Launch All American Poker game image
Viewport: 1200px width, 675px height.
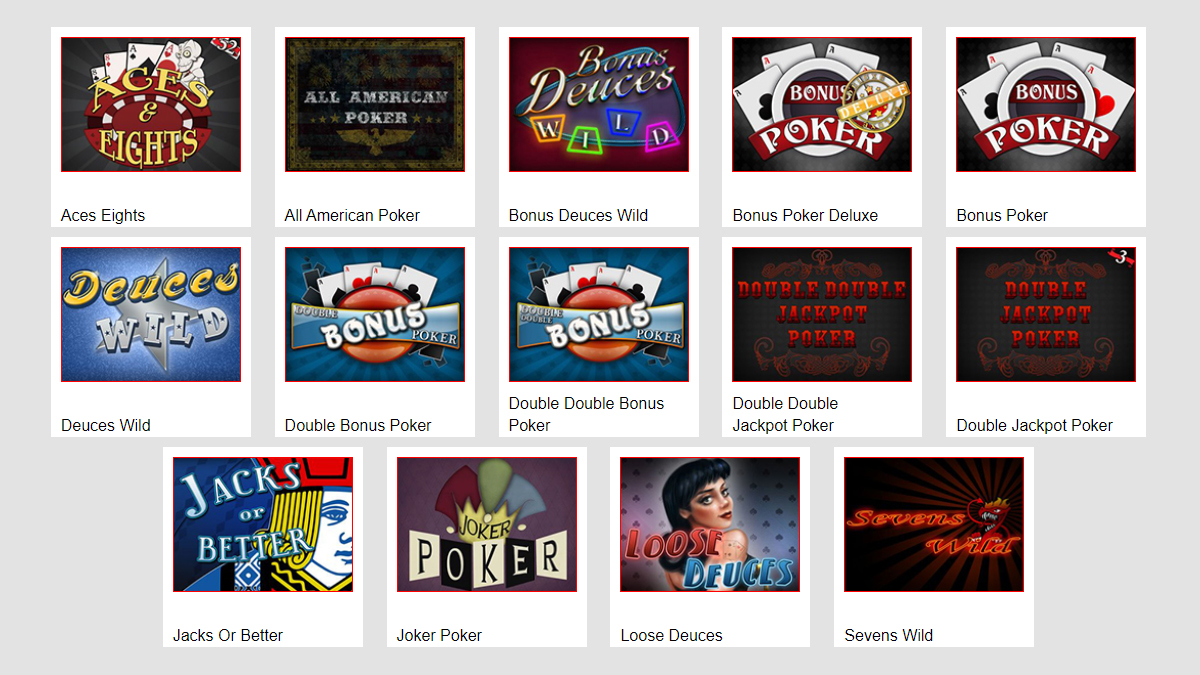[x=375, y=104]
